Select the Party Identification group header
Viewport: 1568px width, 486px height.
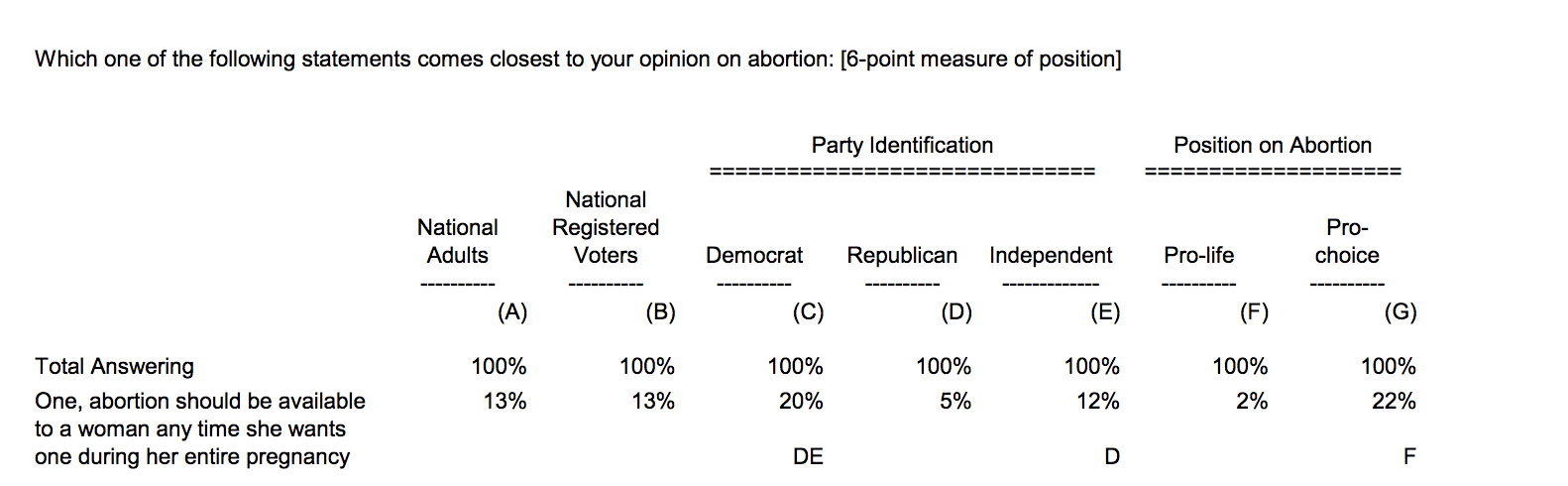coord(902,146)
